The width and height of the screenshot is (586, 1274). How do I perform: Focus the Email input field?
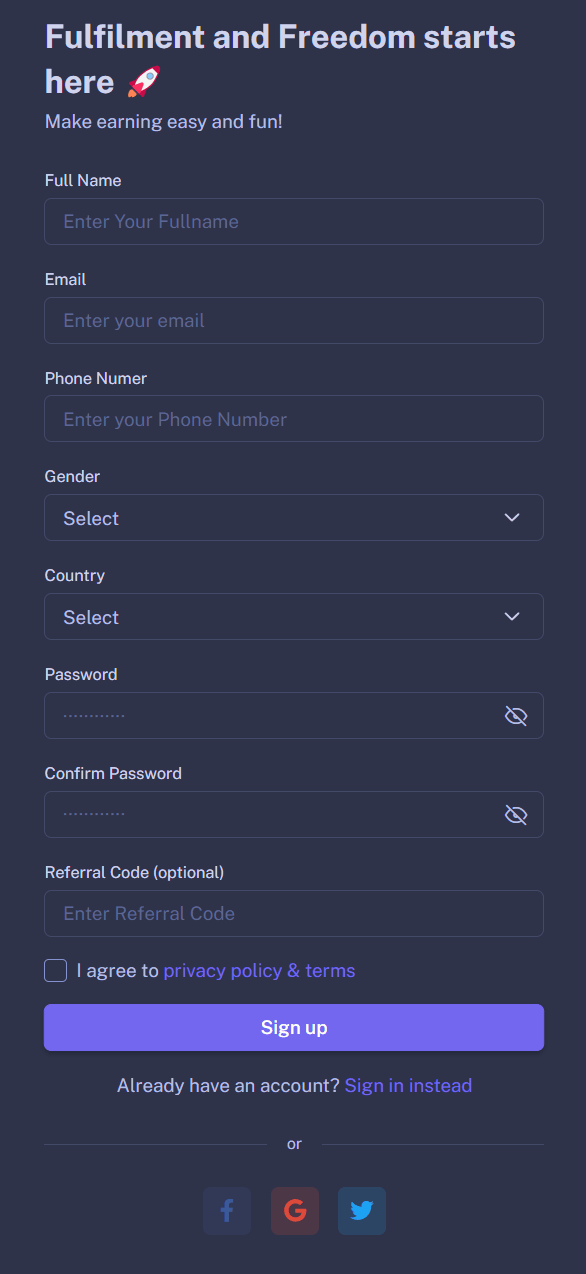[x=294, y=320]
